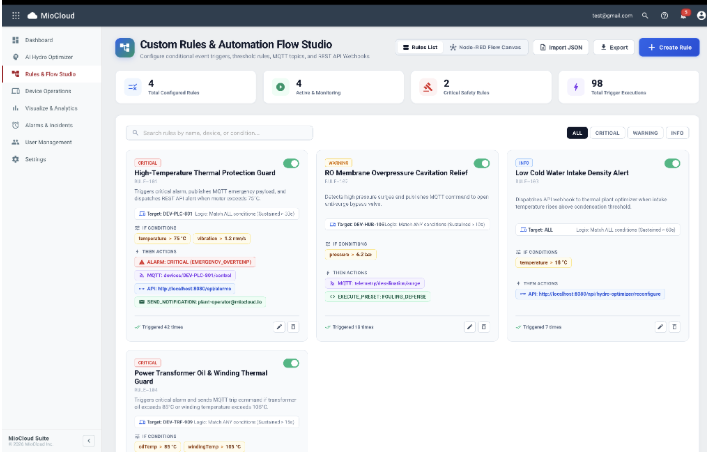Click the 'pressure > 6.2 bar' condition chip
Screen dimensions: 707x452
coord(350,254)
